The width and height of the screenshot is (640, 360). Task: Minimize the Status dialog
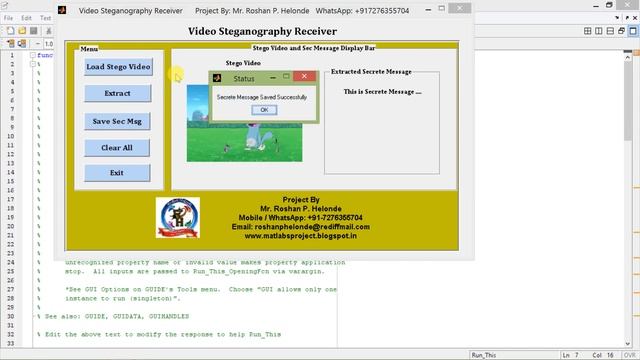tap(273, 77)
